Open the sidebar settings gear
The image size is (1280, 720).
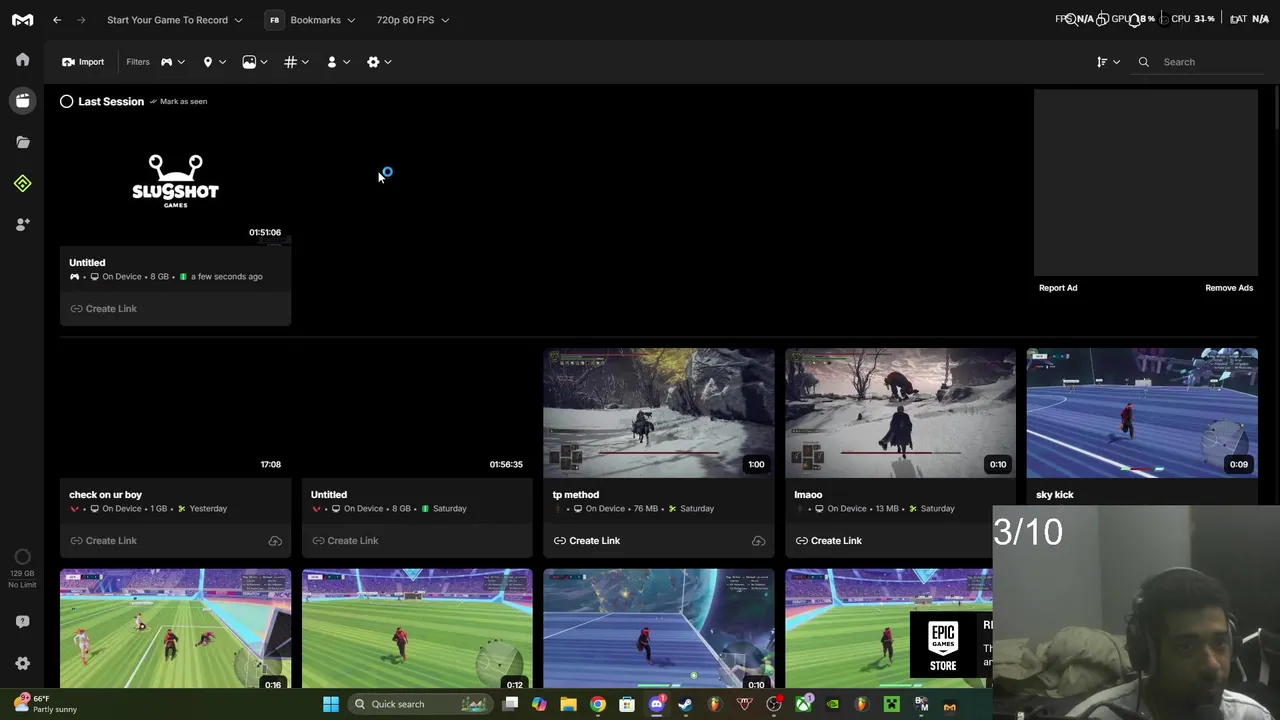point(22,663)
